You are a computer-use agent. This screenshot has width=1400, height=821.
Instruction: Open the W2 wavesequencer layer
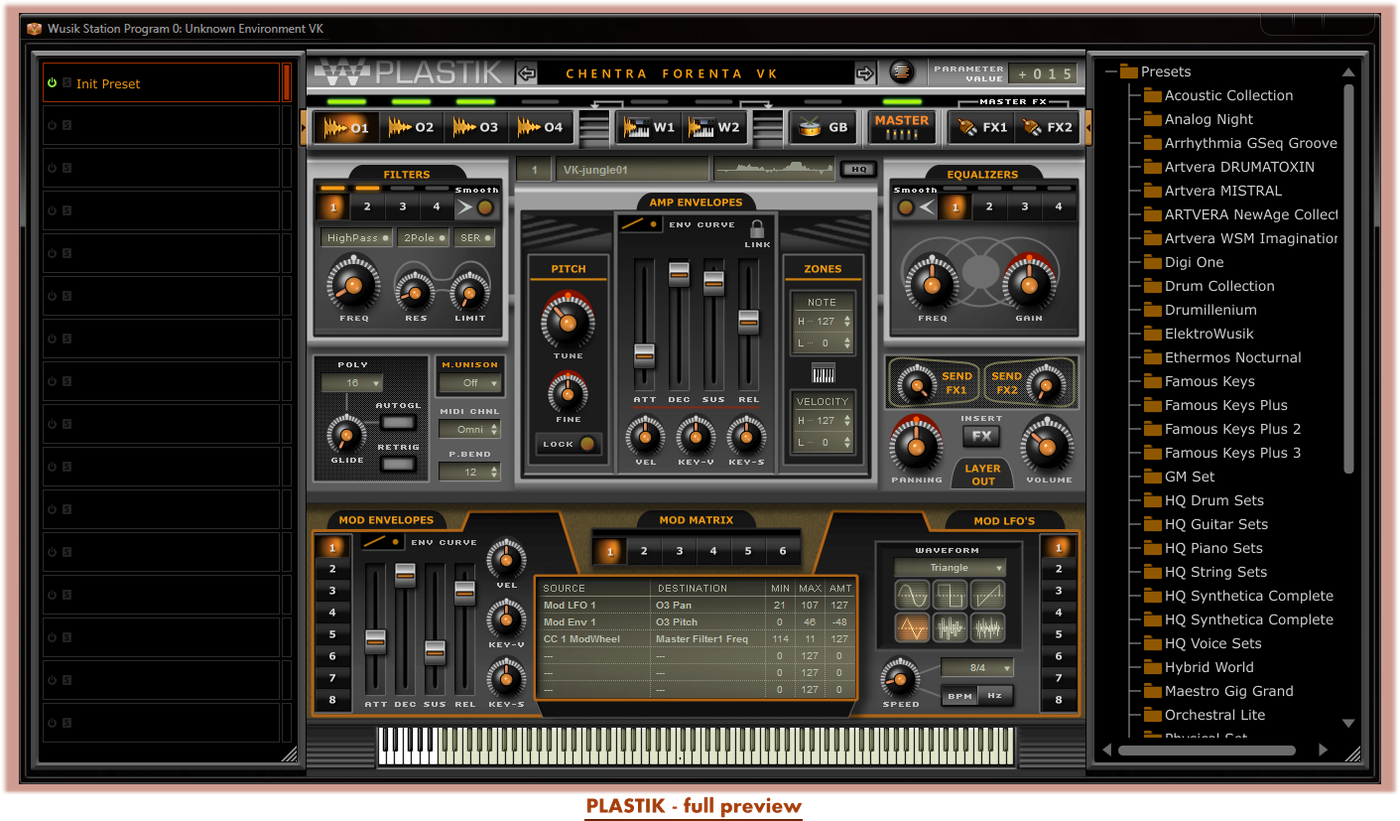pyautogui.click(x=714, y=127)
